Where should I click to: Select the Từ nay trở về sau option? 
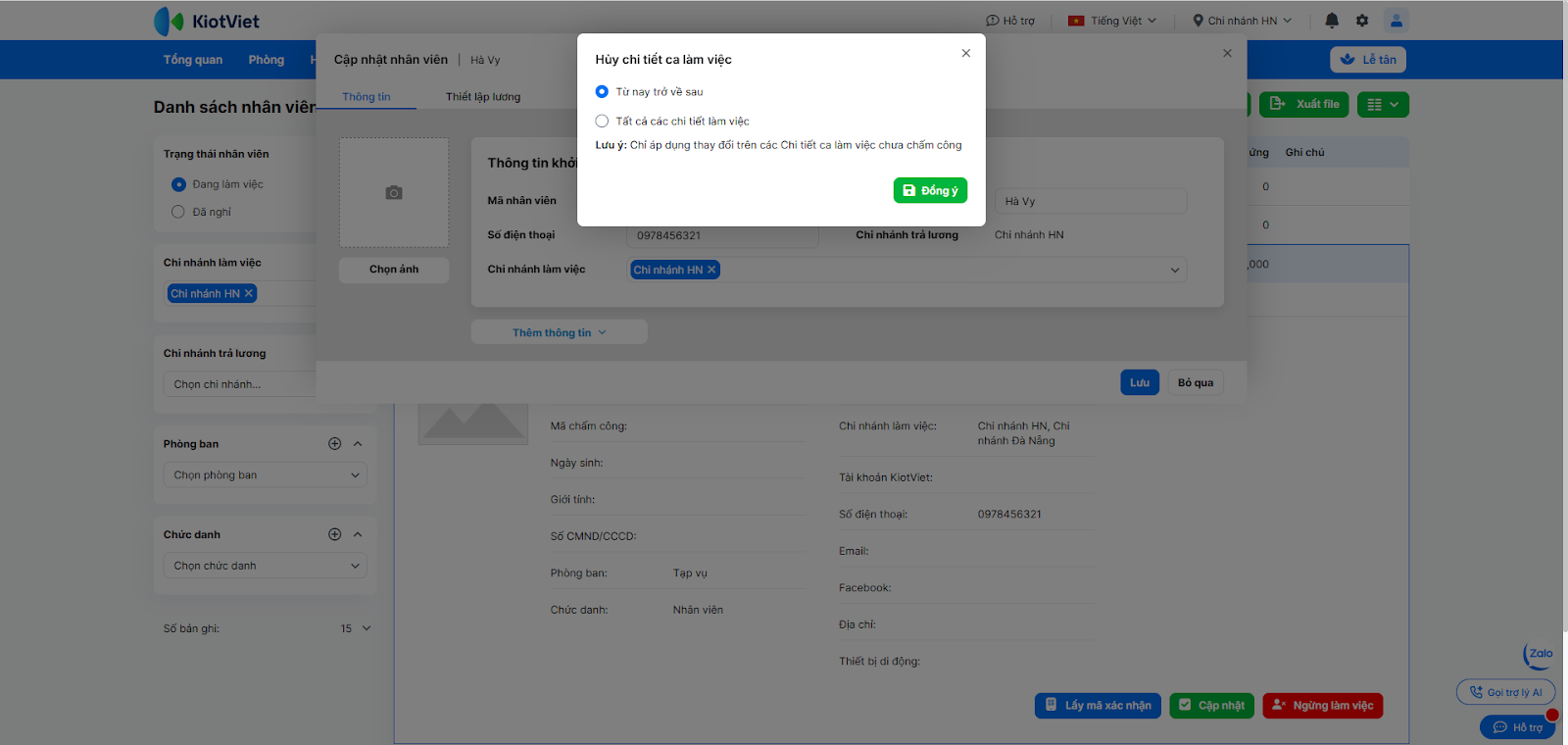(x=602, y=91)
